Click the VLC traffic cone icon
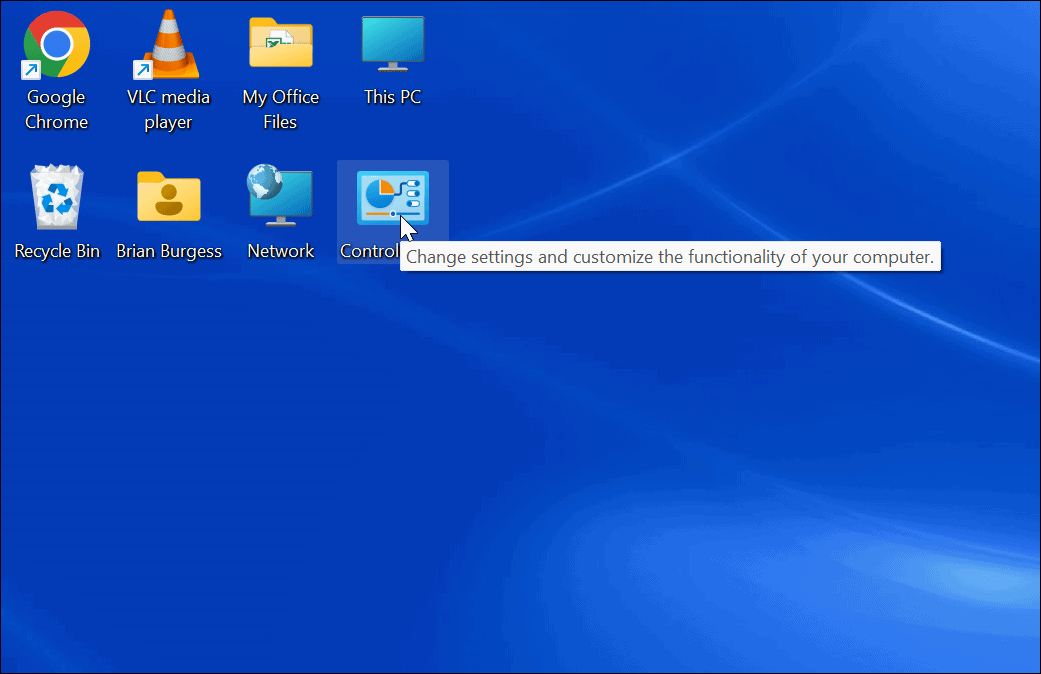 (x=168, y=44)
